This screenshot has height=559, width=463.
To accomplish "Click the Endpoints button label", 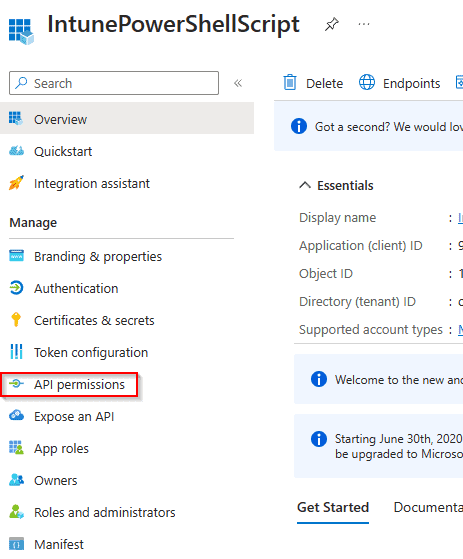I will click(411, 83).
